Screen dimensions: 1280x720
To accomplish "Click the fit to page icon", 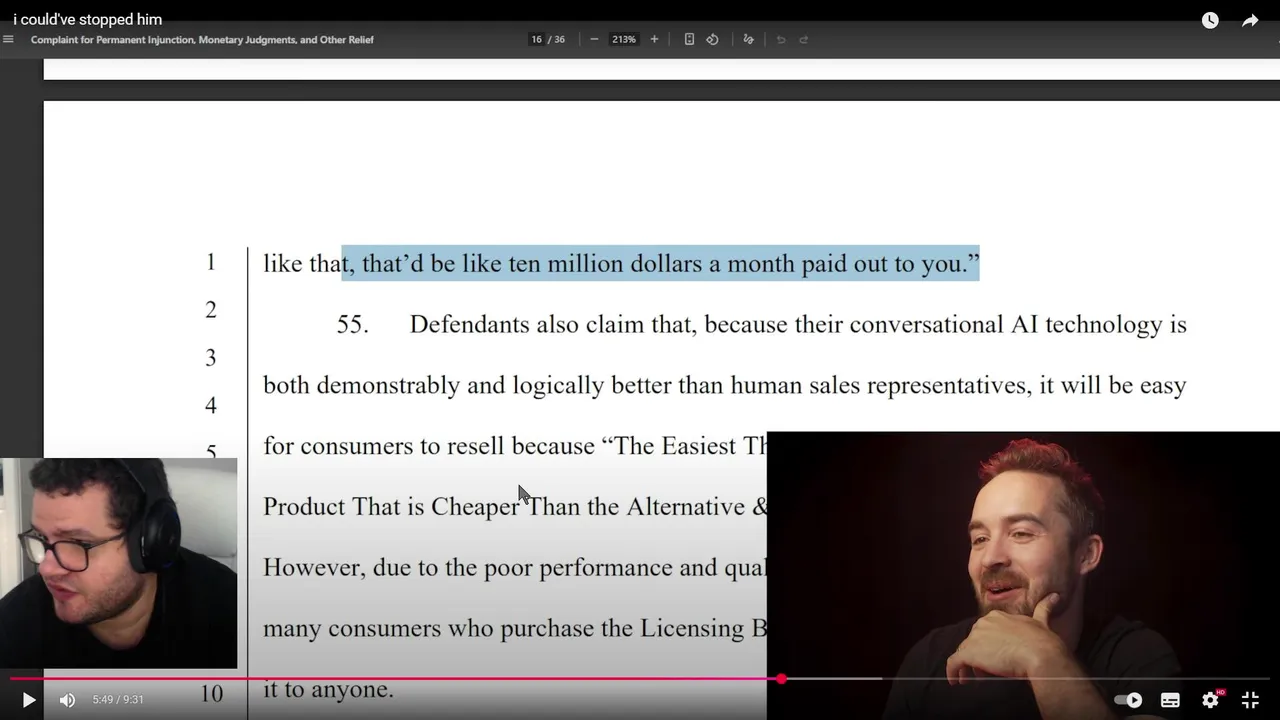I will (x=689, y=39).
